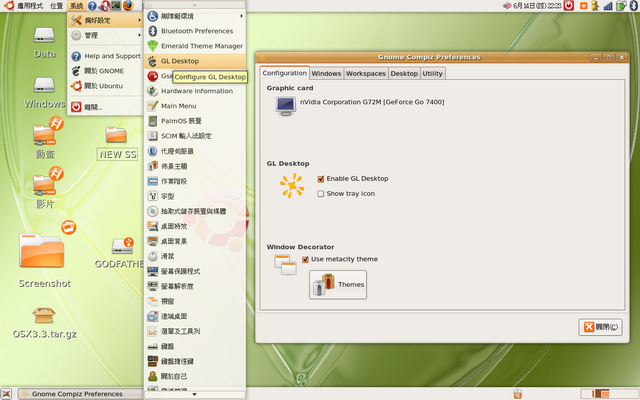Expand the 輔助新環境 accessibility submenu
Image resolution: width=640 pixels, height=400 pixels.
pyautogui.click(x=195, y=16)
